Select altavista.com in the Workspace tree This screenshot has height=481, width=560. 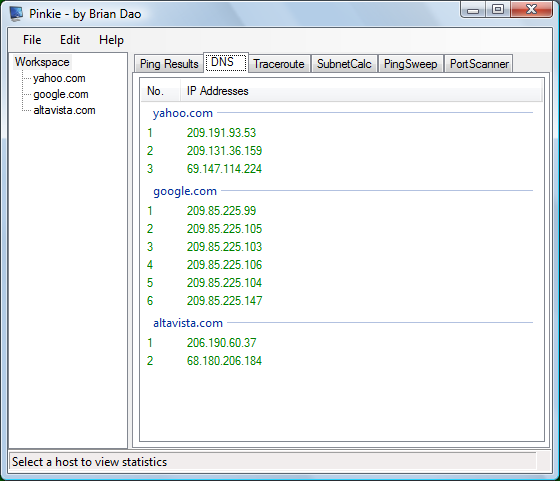coord(64,110)
